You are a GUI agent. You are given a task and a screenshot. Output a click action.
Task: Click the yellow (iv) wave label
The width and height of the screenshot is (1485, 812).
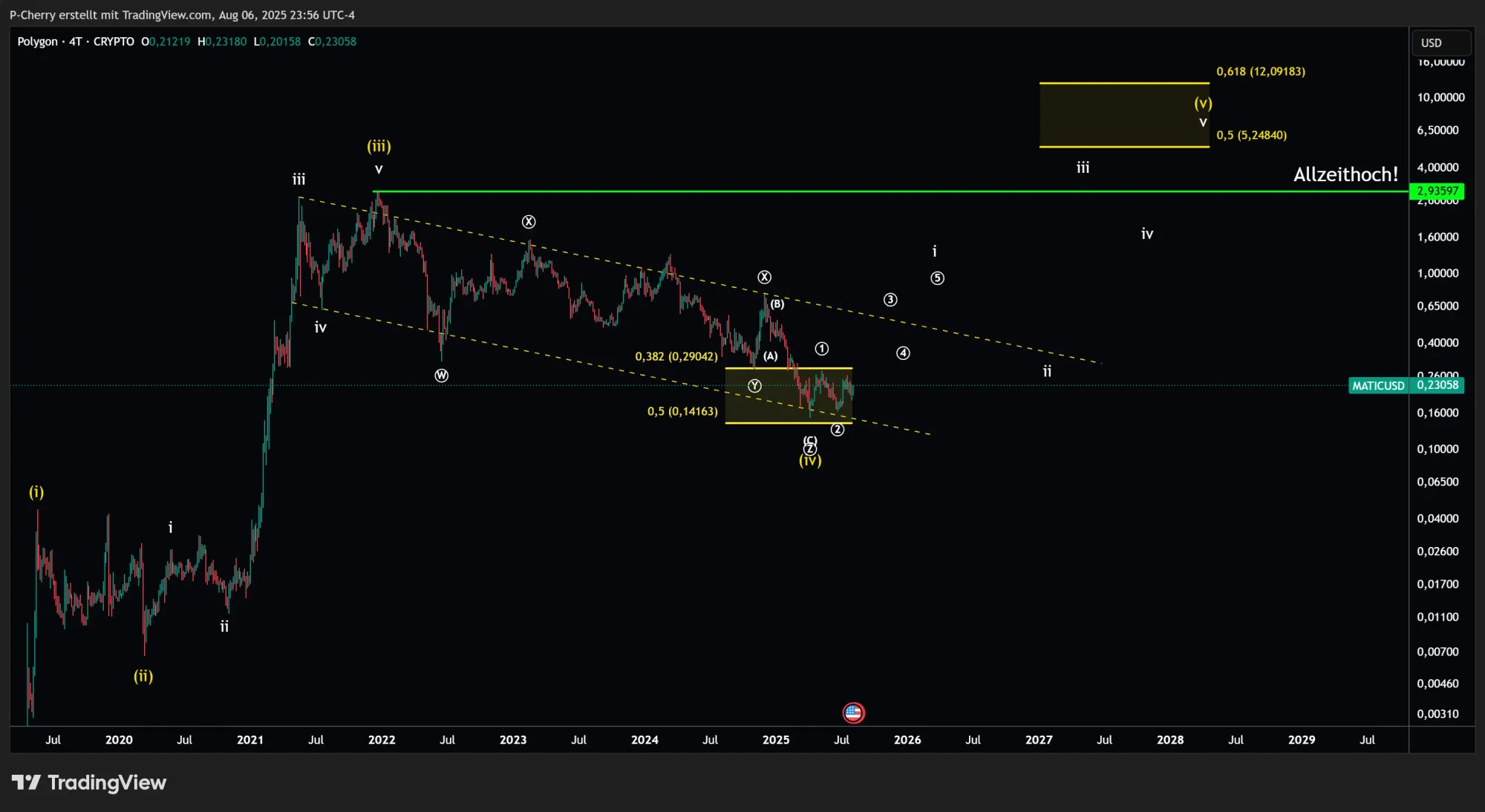(x=810, y=461)
